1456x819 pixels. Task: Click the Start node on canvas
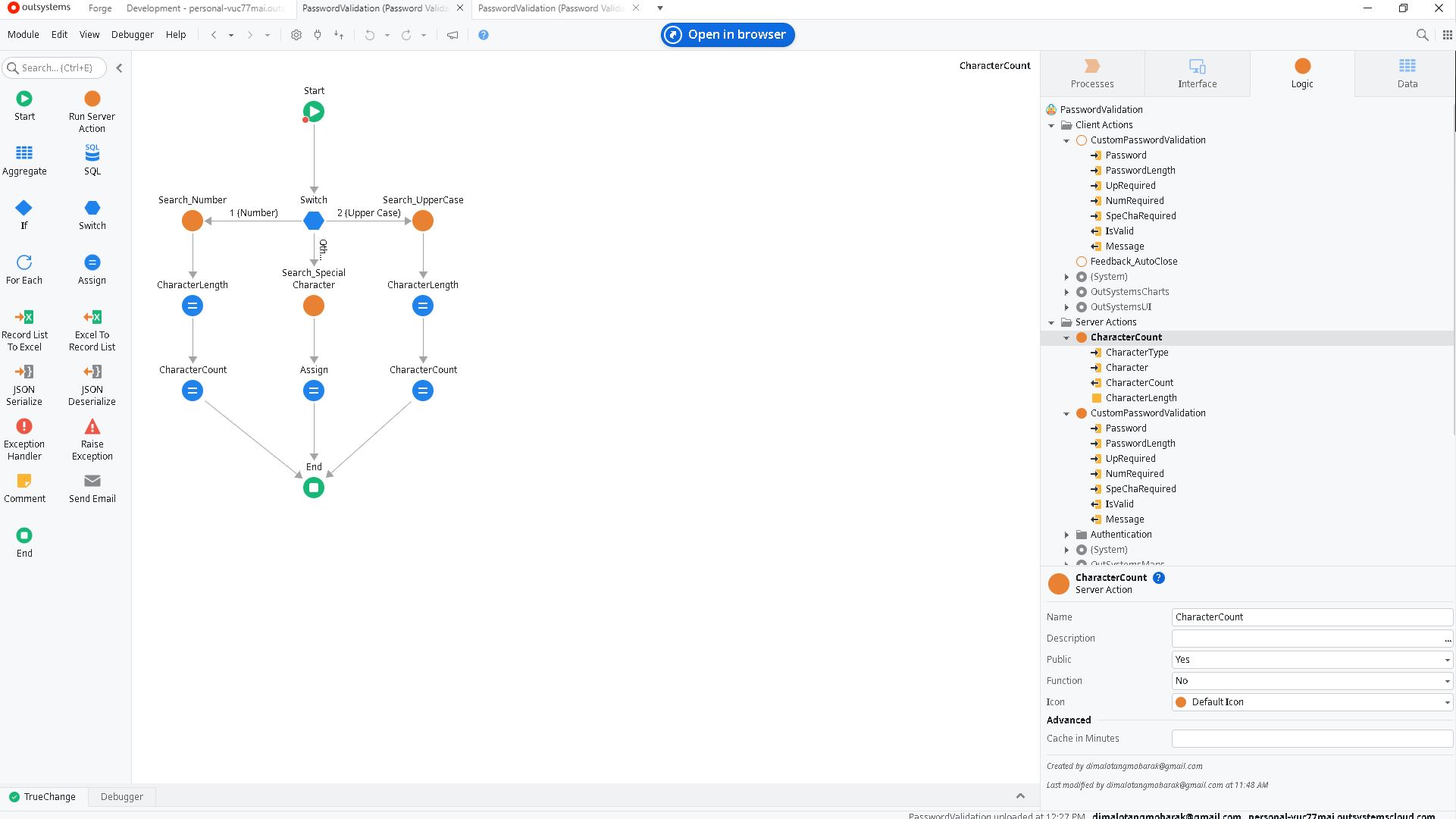click(314, 111)
